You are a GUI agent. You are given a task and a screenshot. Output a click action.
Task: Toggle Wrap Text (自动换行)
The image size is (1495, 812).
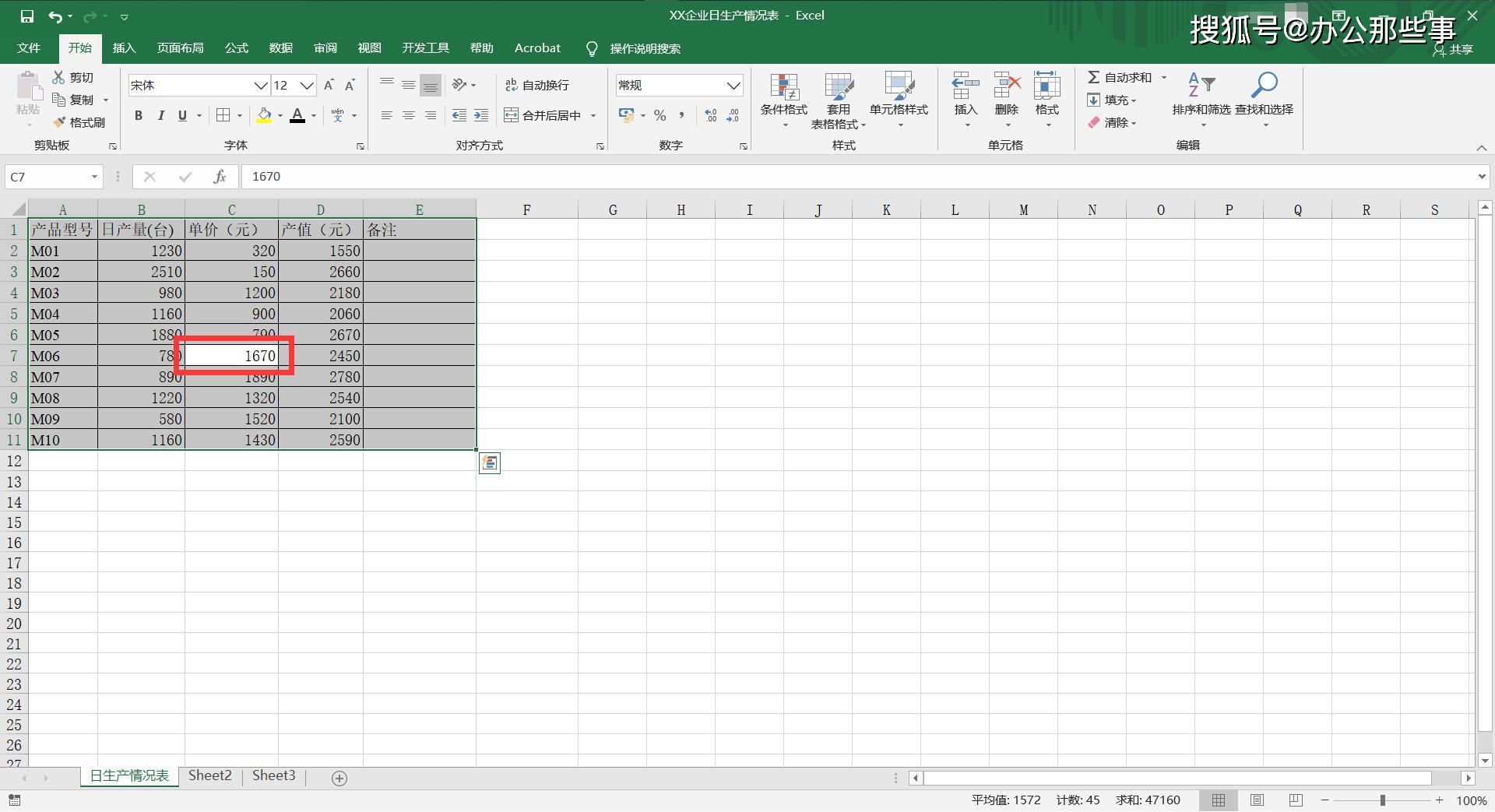tap(537, 85)
